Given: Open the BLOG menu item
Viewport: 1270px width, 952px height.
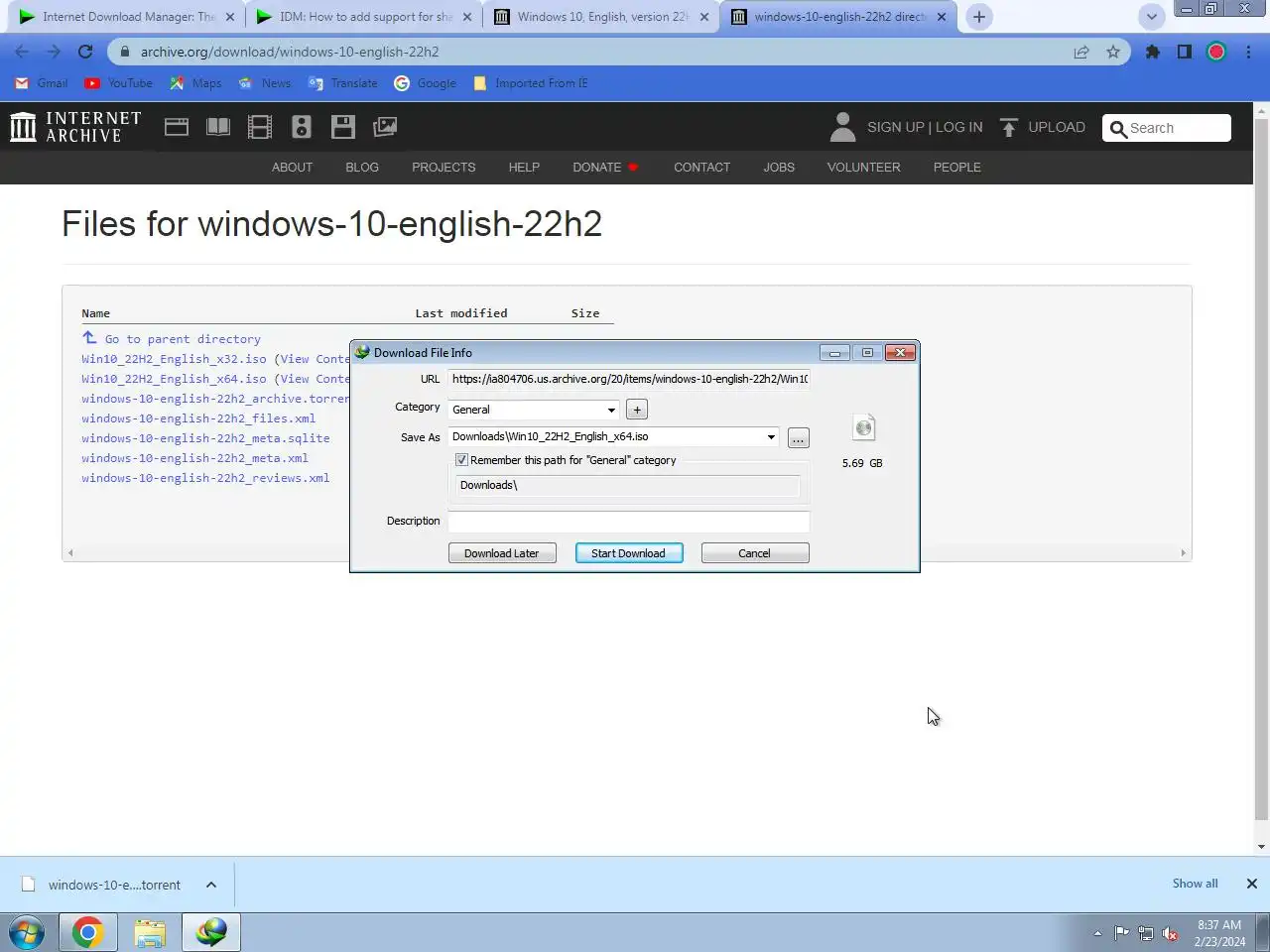Looking at the screenshot, I should 362,168.
